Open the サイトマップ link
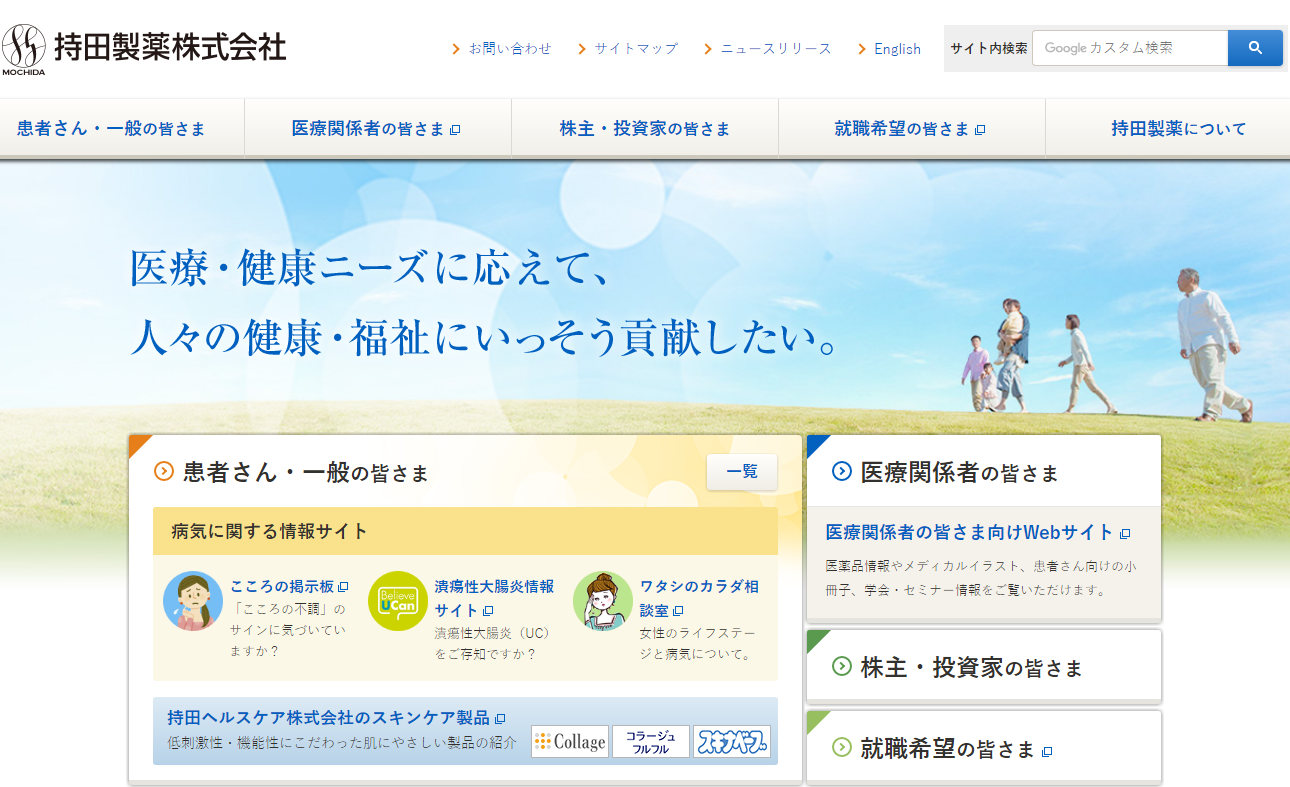Screen dimensions: 1290x787 coord(636,48)
